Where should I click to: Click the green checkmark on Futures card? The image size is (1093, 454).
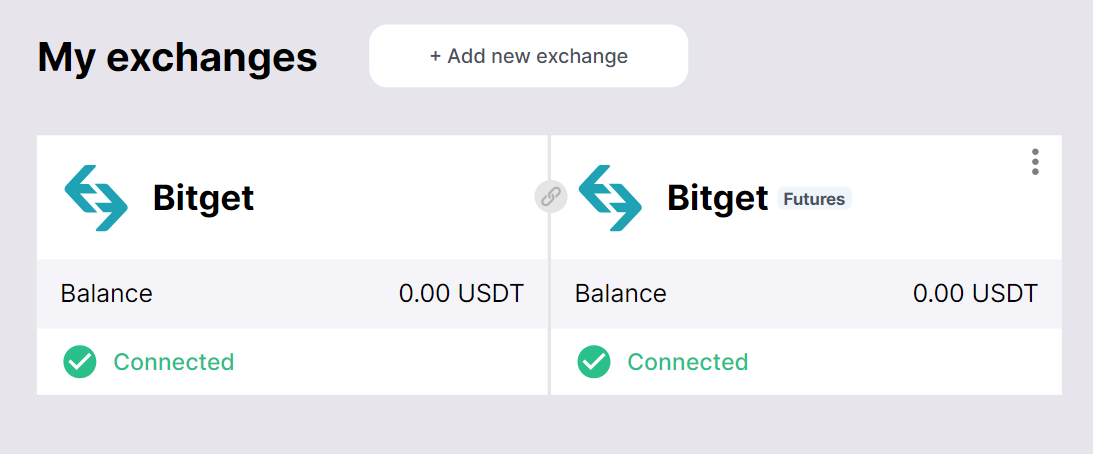click(x=594, y=362)
